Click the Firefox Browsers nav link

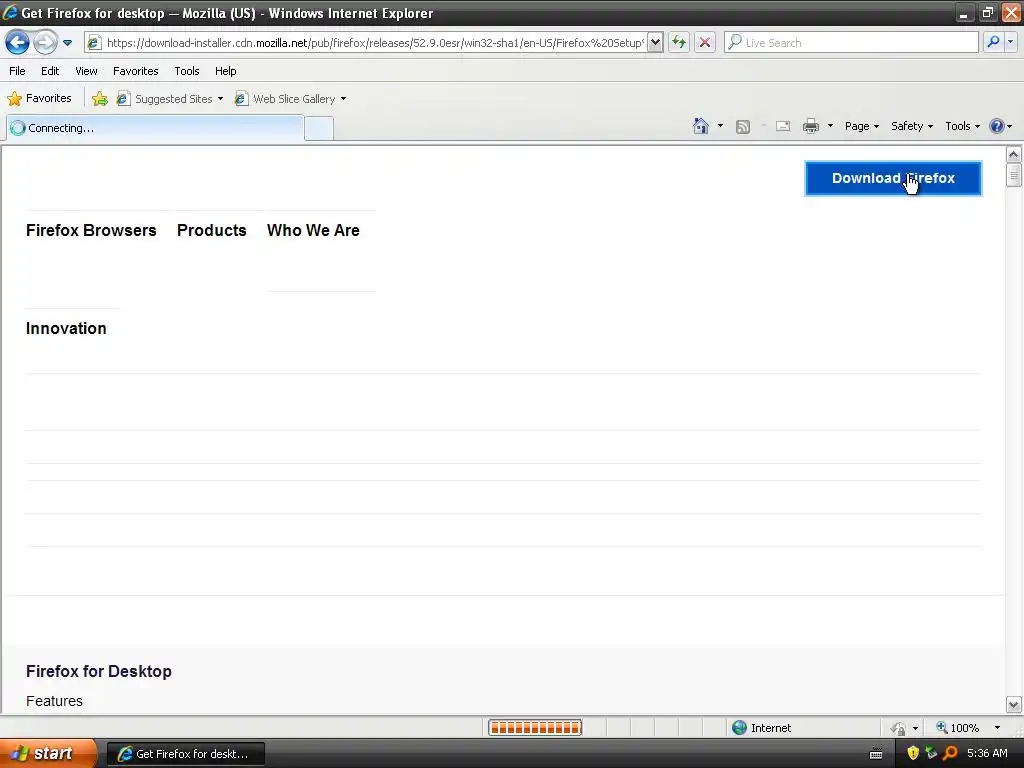[91, 231]
